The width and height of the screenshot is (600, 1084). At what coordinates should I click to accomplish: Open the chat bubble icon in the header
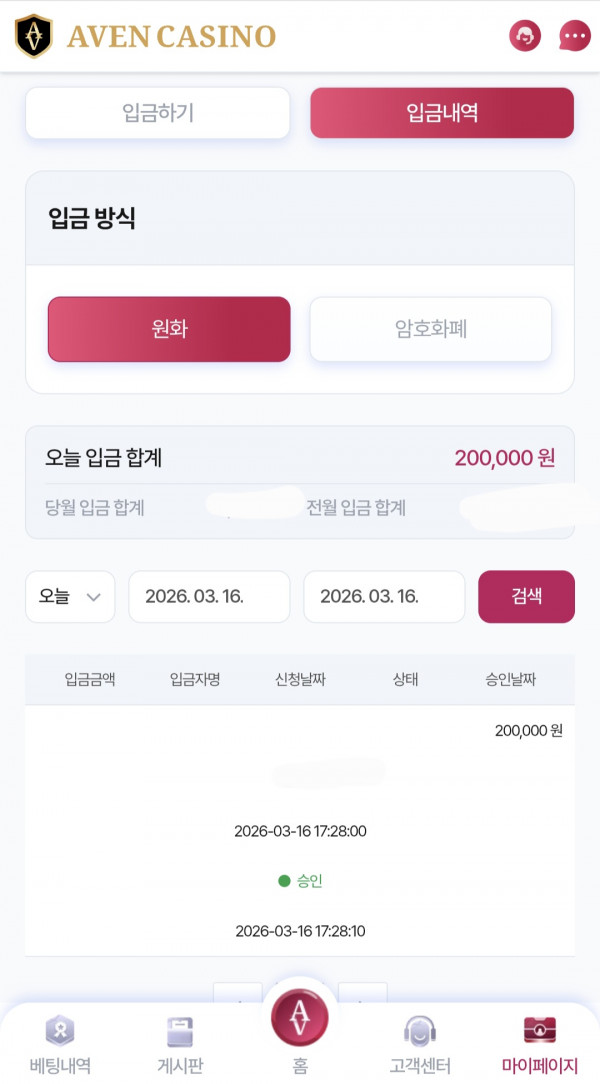coord(574,36)
